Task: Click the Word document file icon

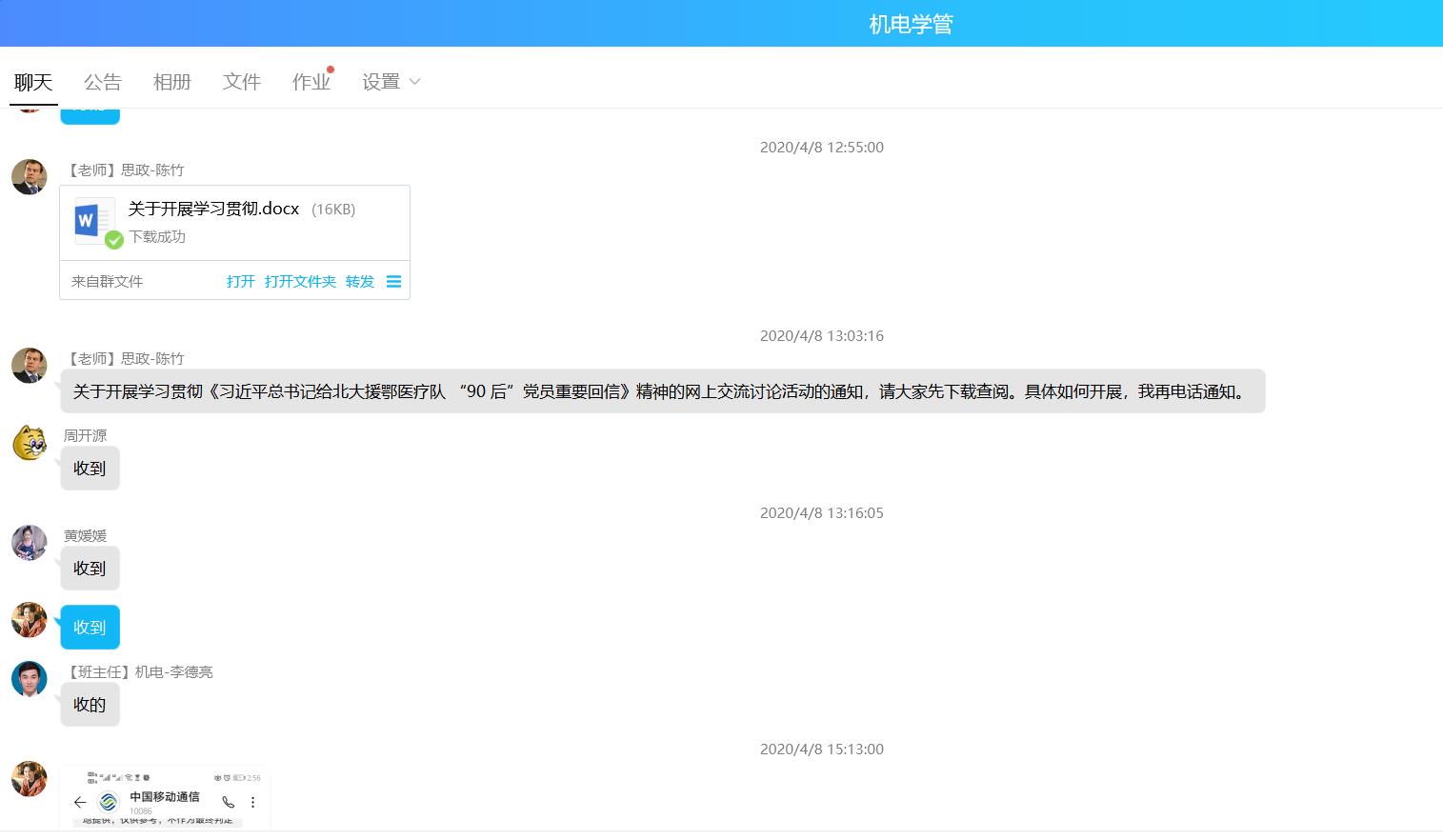Action: coord(94,221)
